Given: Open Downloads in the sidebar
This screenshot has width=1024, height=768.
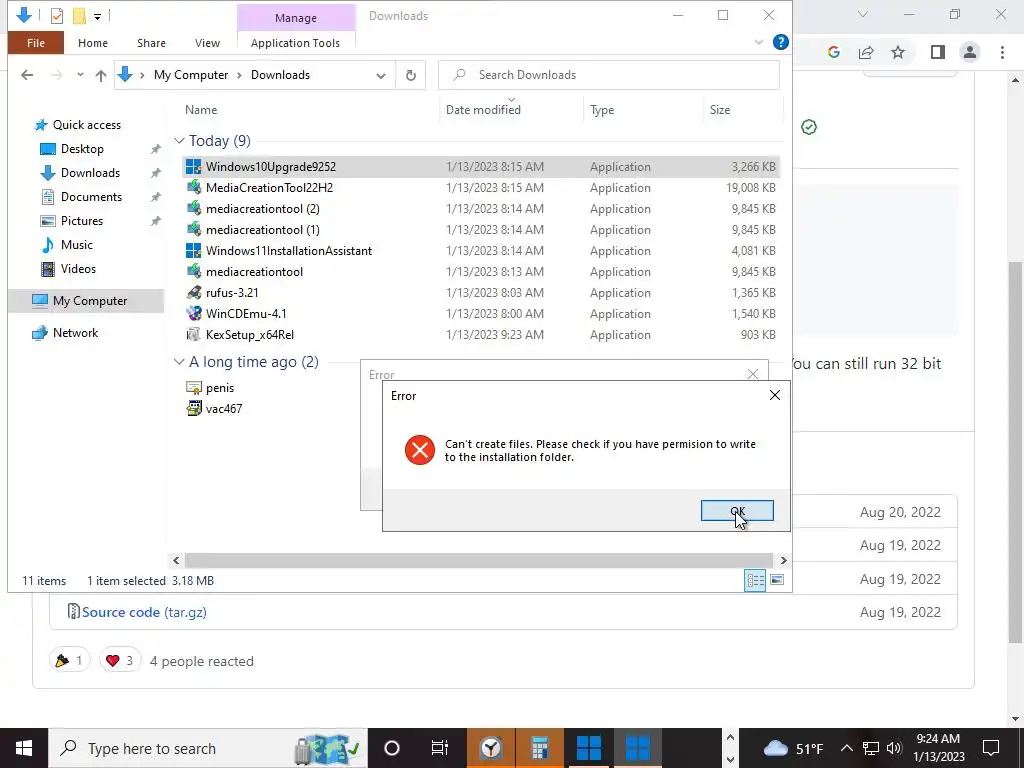Looking at the screenshot, I should [x=90, y=173].
